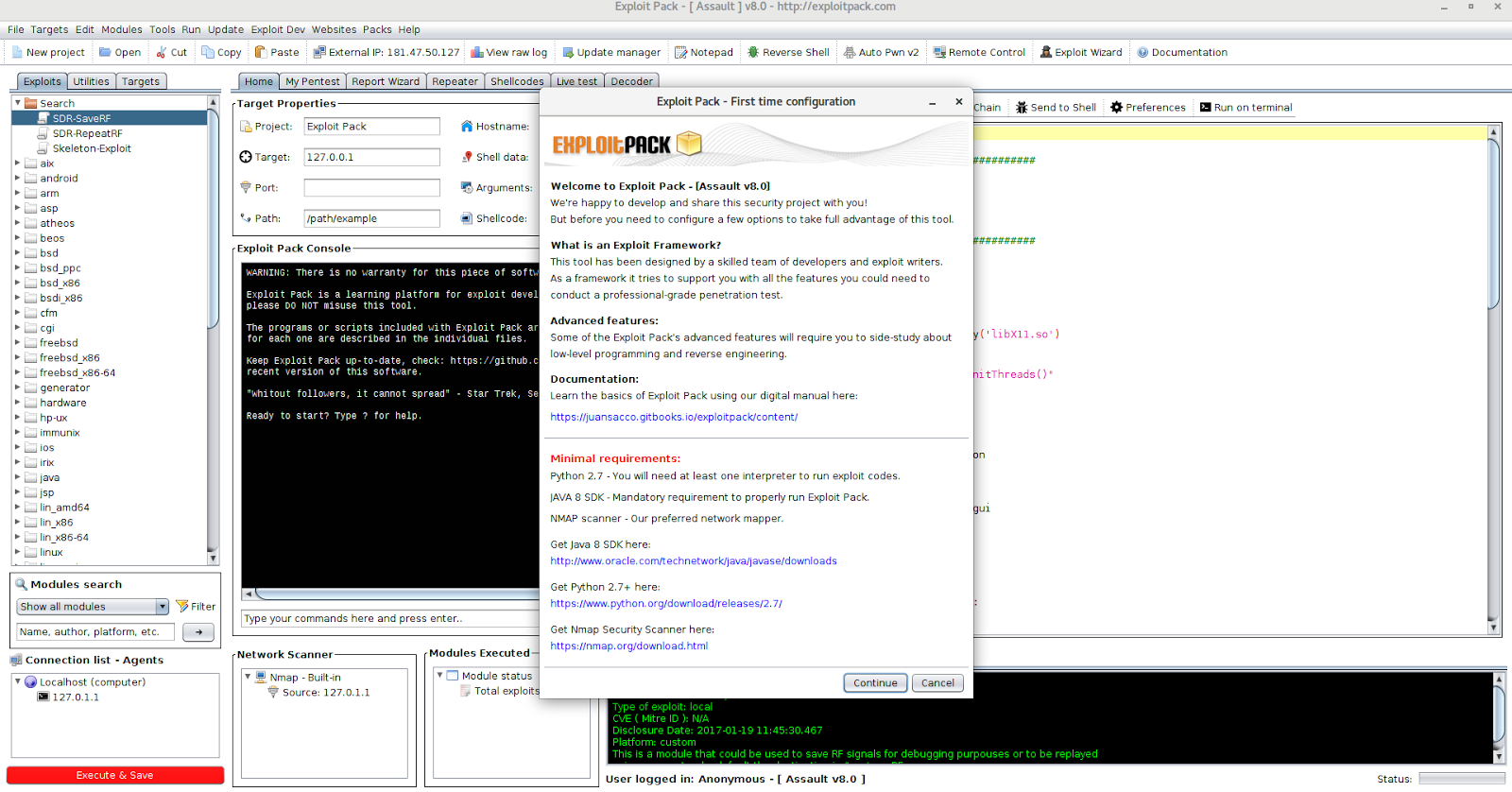
Task: Open the Modules menu
Action: (122, 29)
